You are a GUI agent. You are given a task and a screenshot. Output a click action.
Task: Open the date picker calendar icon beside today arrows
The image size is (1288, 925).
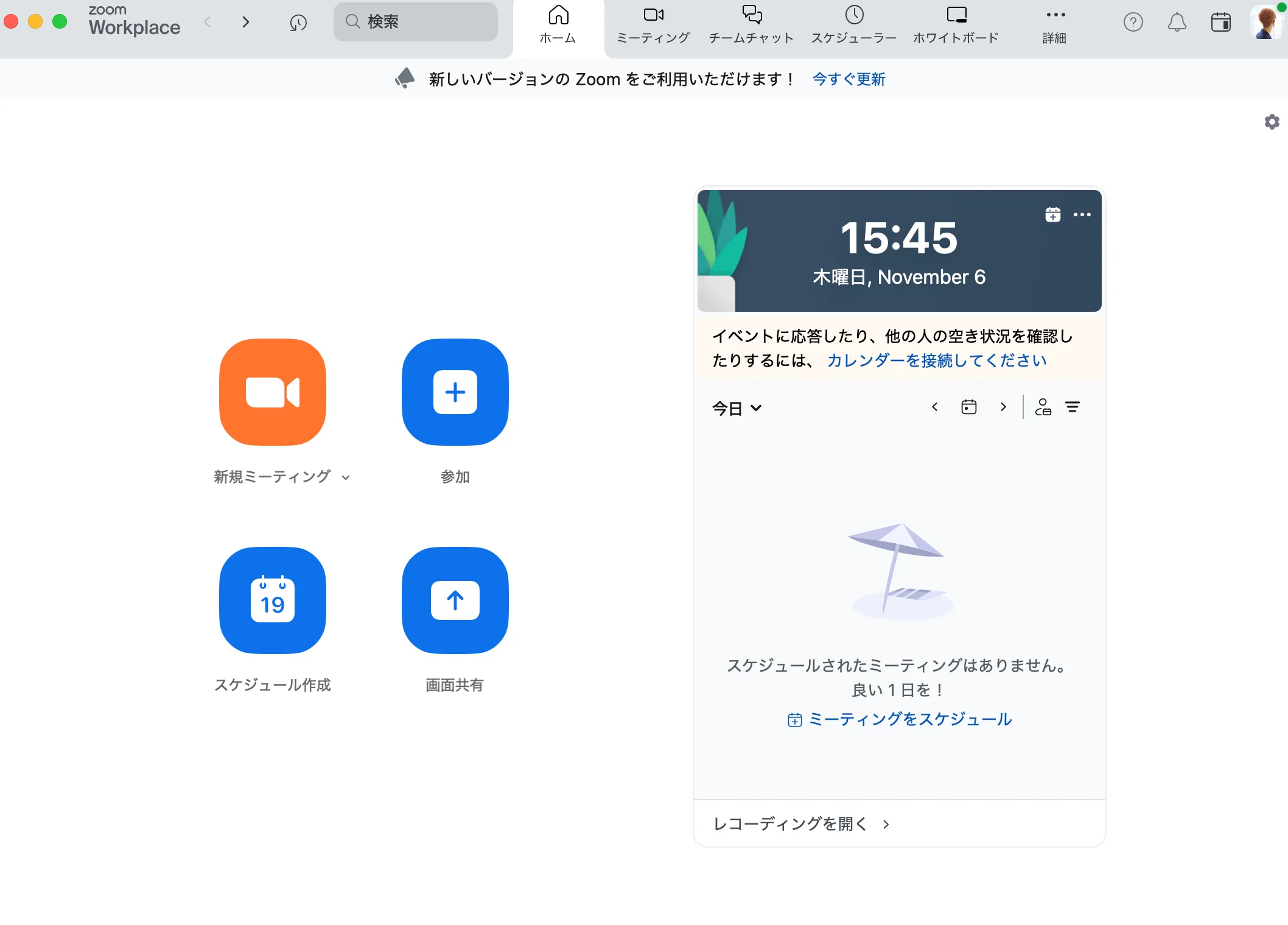point(968,407)
